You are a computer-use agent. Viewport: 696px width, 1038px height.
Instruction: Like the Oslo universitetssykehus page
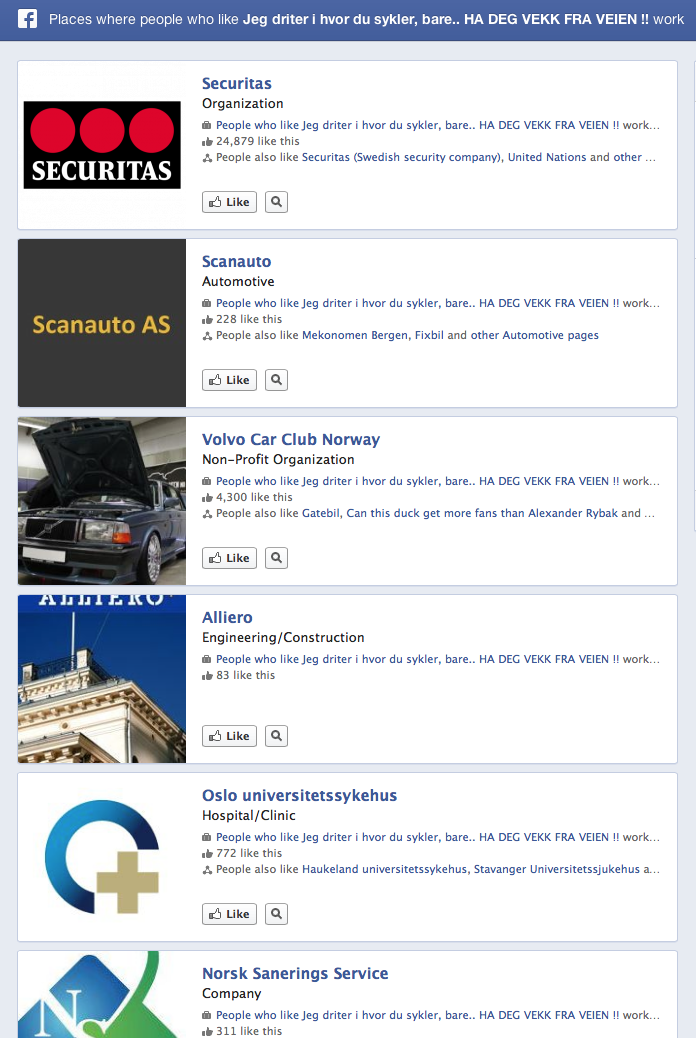[x=229, y=914]
